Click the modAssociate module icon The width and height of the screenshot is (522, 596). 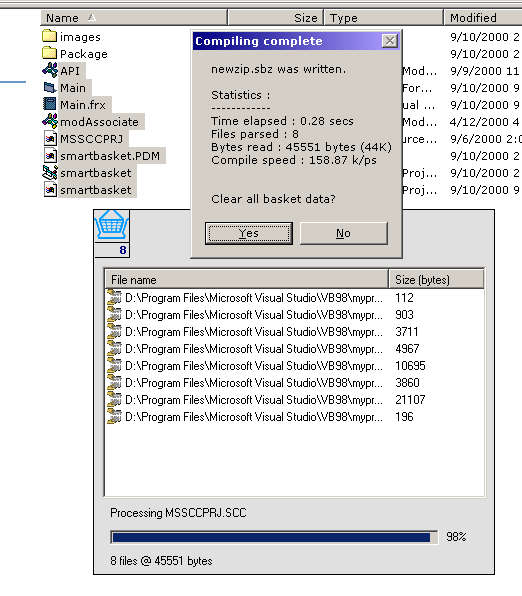(x=50, y=121)
